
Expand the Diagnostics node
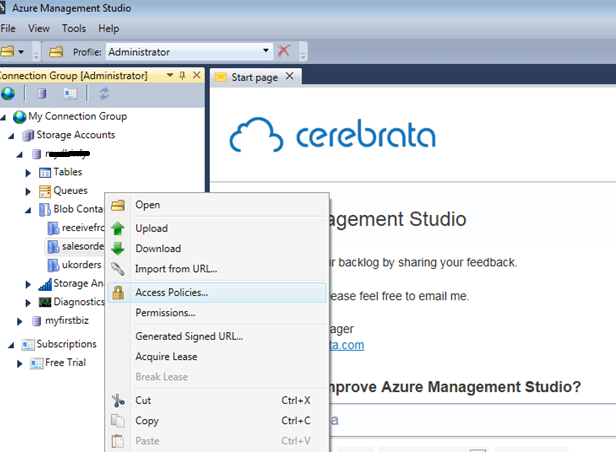[x=28, y=303]
